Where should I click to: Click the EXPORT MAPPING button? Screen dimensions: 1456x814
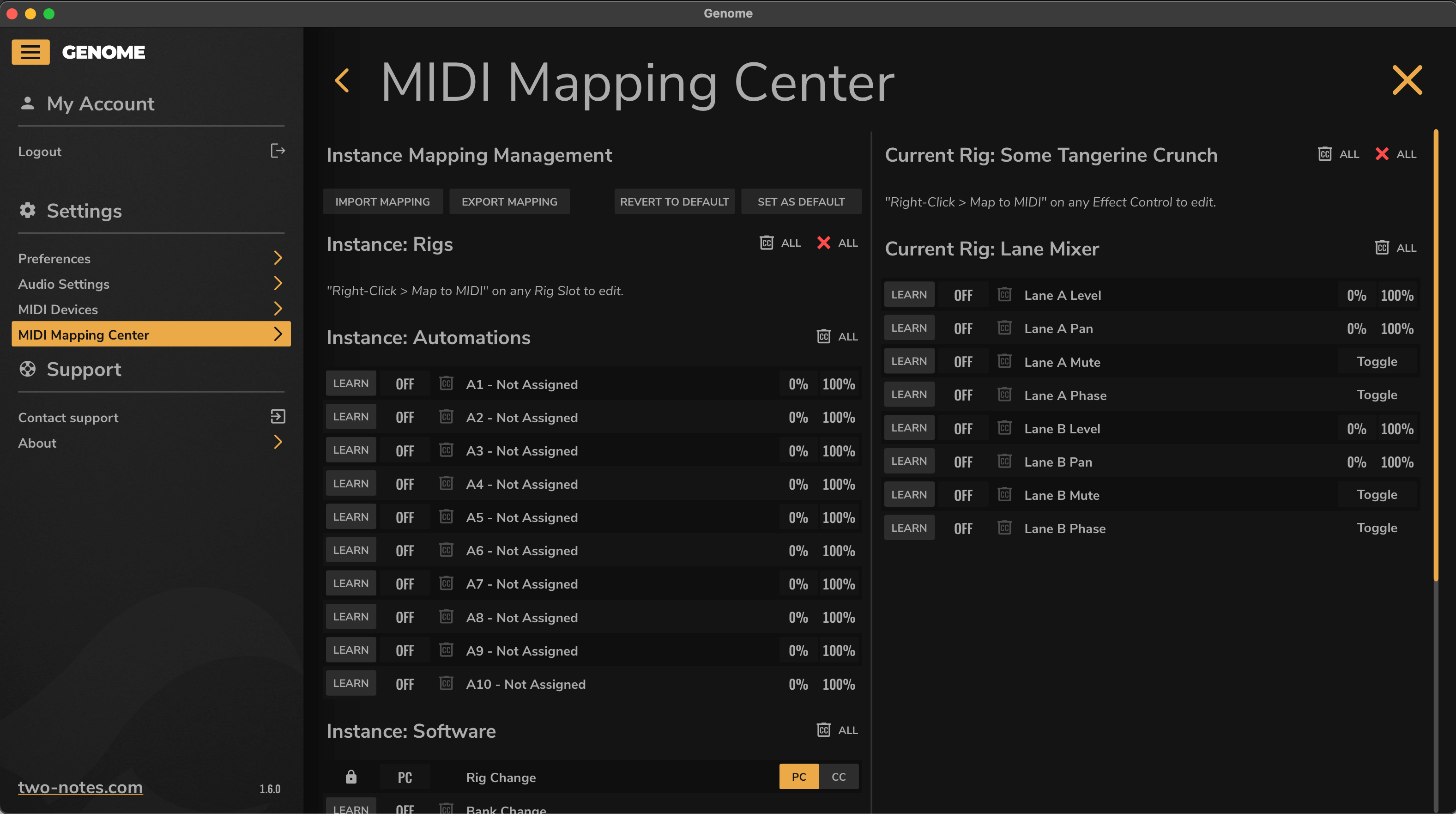coord(509,201)
